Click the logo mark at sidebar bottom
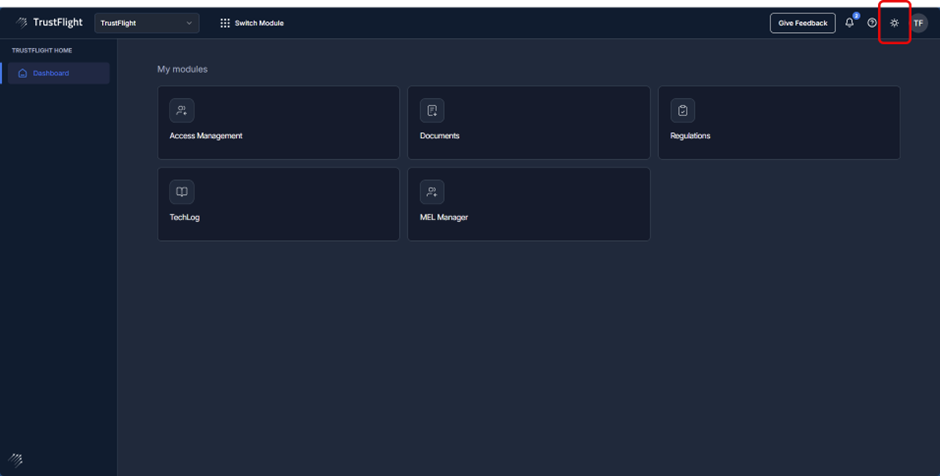Image resolution: width=940 pixels, height=476 pixels. click(16, 460)
